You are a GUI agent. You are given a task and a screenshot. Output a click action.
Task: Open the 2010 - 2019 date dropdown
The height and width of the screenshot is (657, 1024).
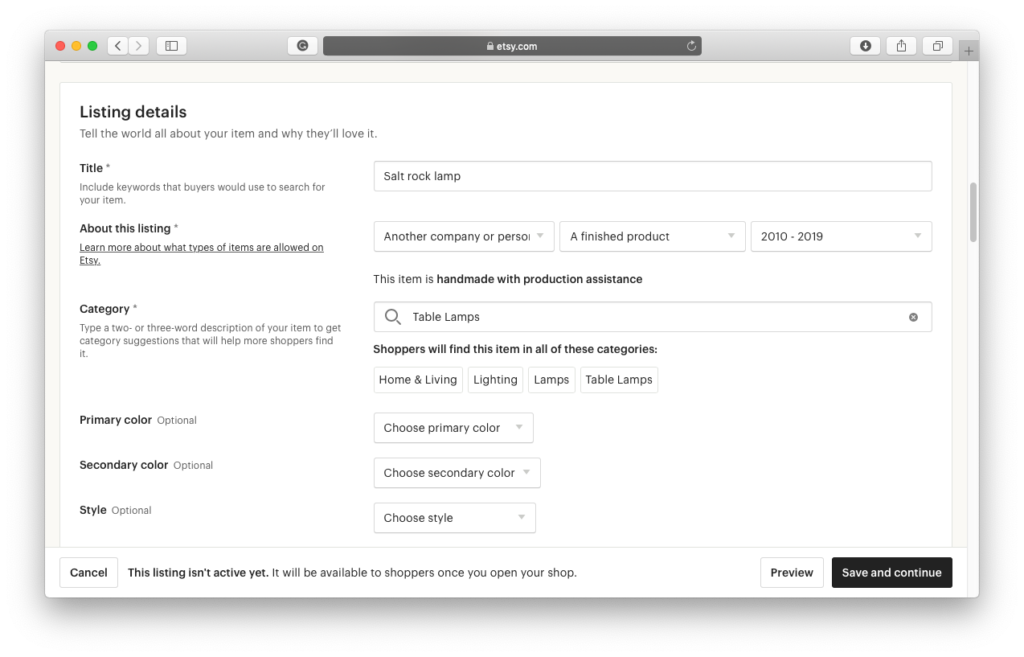coord(840,237)
